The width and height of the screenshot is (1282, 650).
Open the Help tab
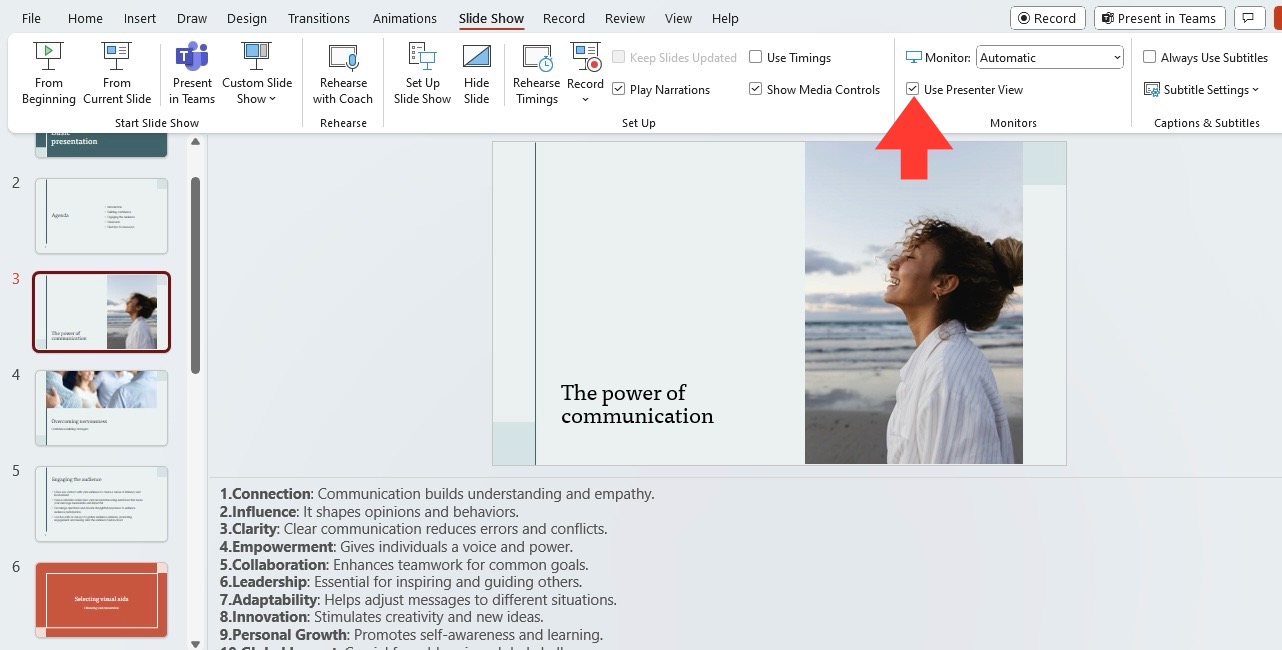click(725, 18)
